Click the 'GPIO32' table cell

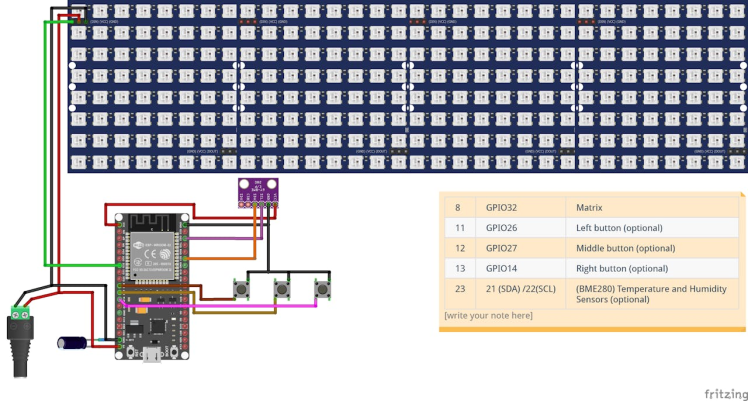point(520,207)
